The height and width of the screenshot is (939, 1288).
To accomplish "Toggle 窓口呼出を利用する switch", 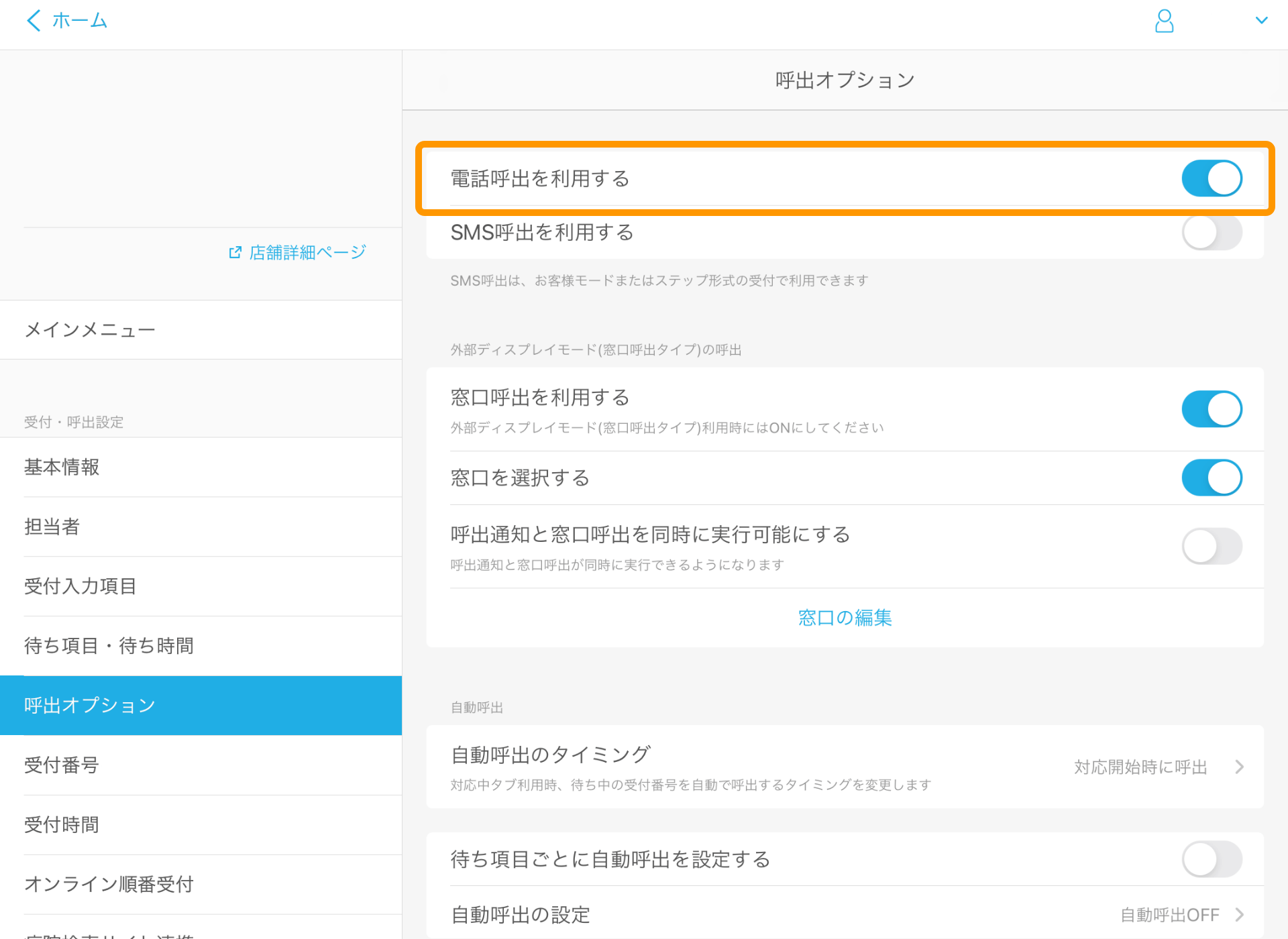I will tap(1212, 409).
